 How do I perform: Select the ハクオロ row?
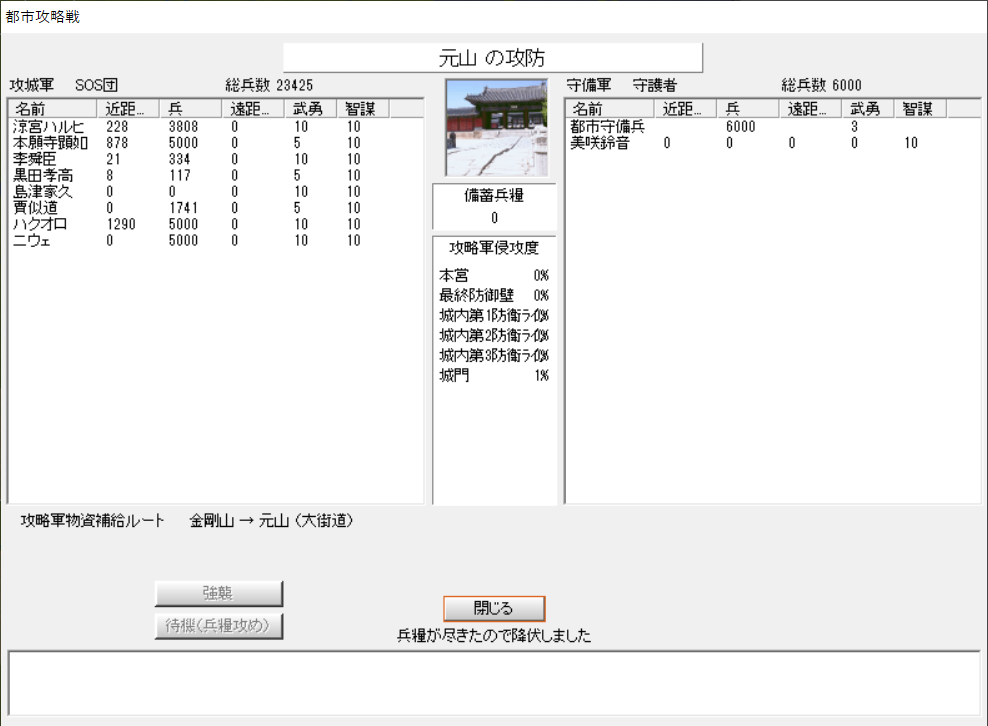[x=40, y=224]
